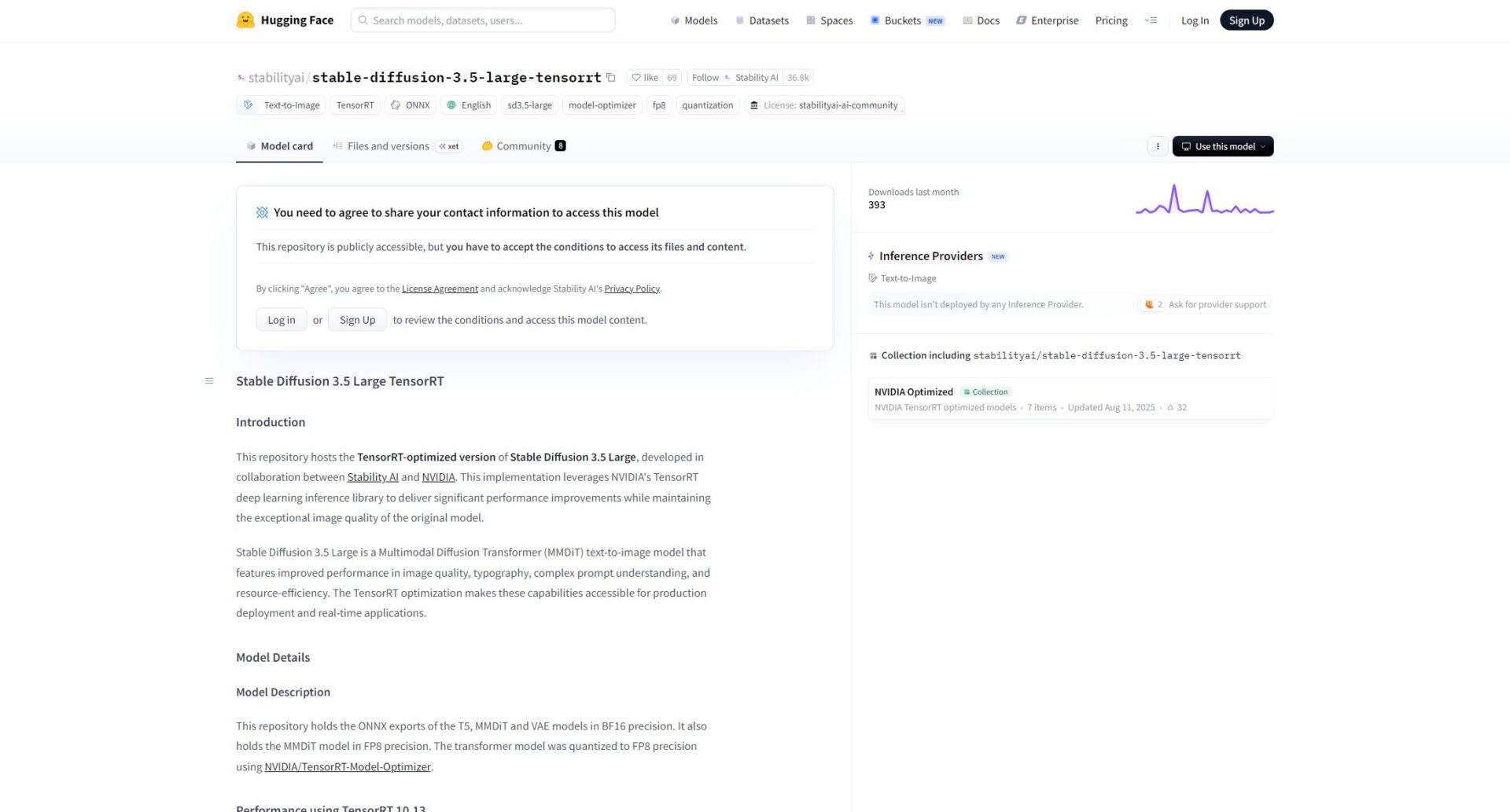The image size is (1510, 812).
Task: Open the stabilityai-ai-community license tag
Action: [x=824, y=105]
